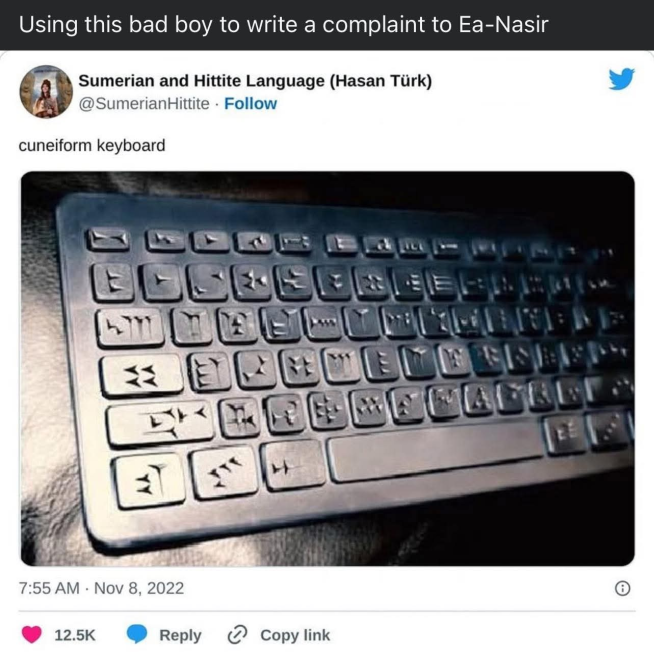
Task: Select the 'cuneiform keyboard' tweet text
Action: pos(92,146)
